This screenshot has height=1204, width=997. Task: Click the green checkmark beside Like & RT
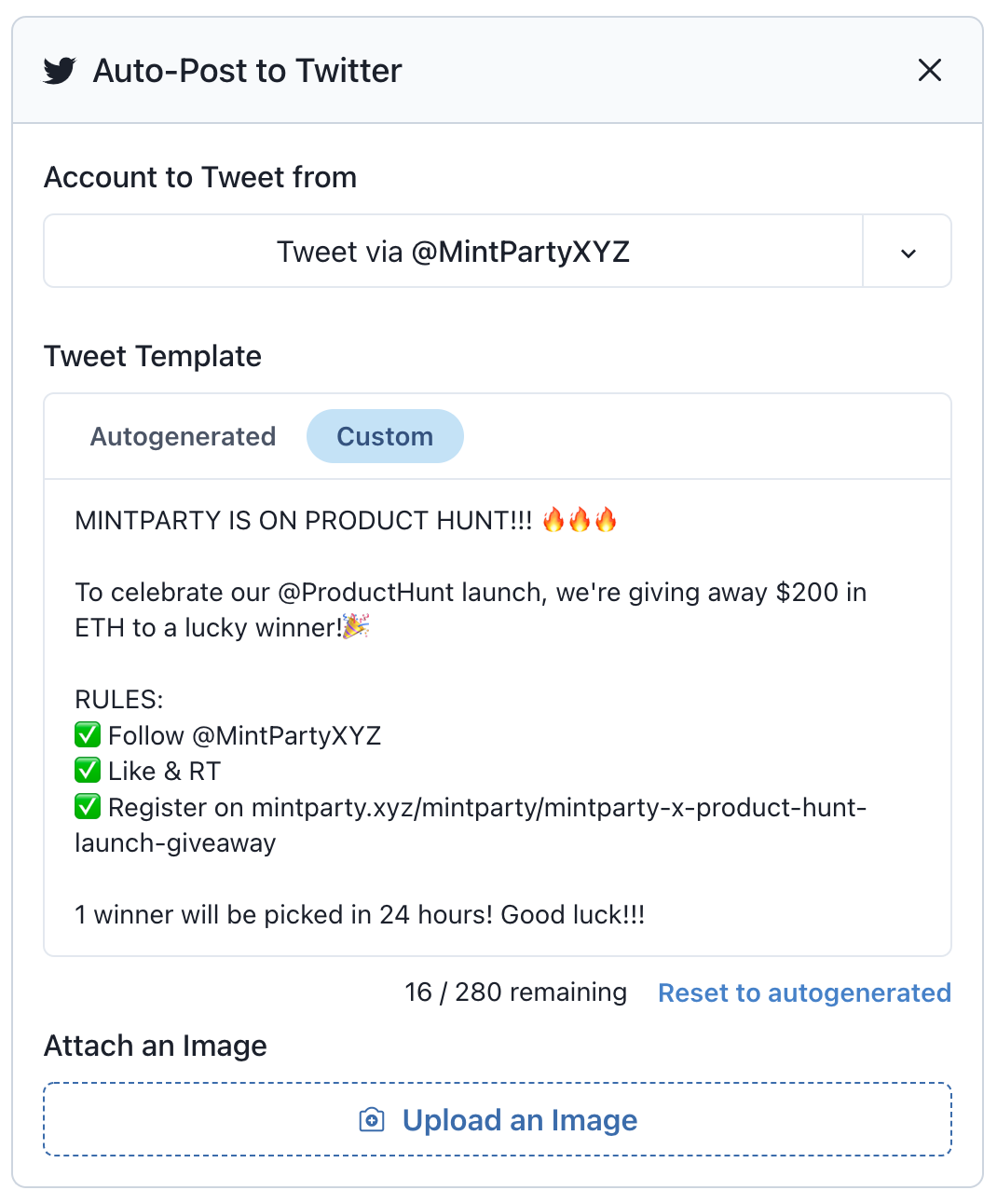click(x=88, y=771)
